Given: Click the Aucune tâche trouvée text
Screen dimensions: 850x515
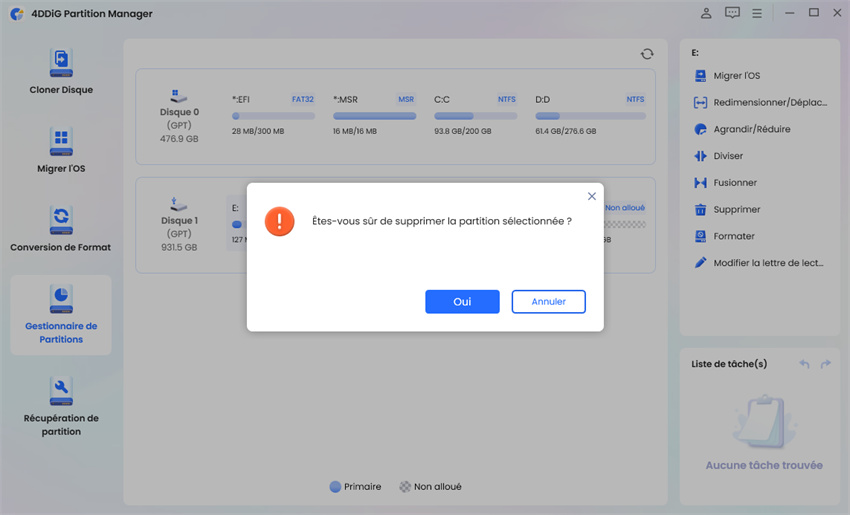Looking at the screenshot, I should coord(764,465).
